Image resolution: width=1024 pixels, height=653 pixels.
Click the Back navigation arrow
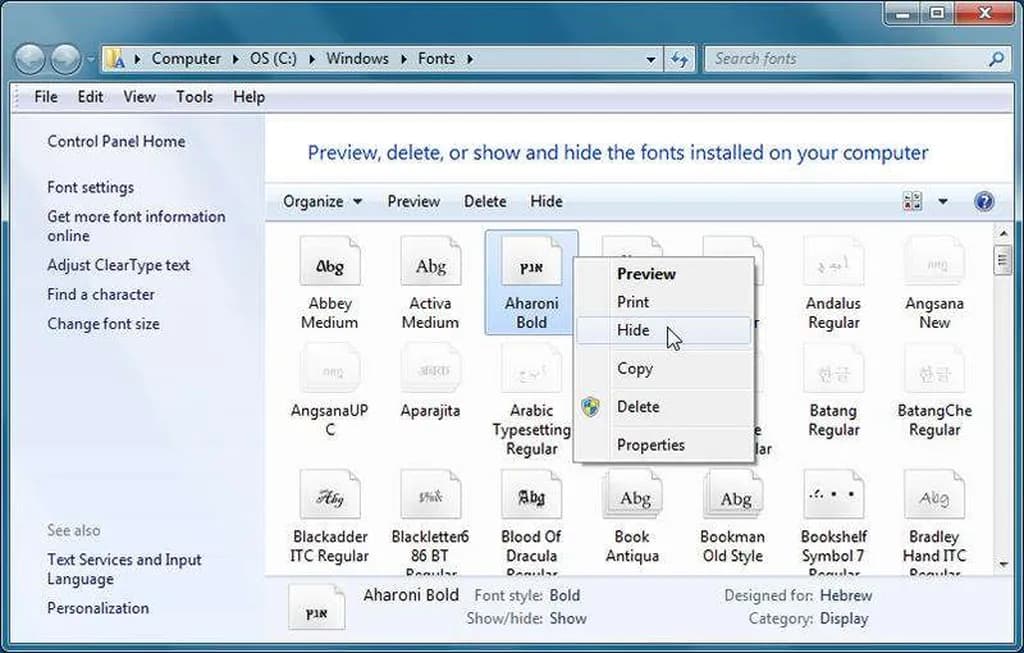31,60
